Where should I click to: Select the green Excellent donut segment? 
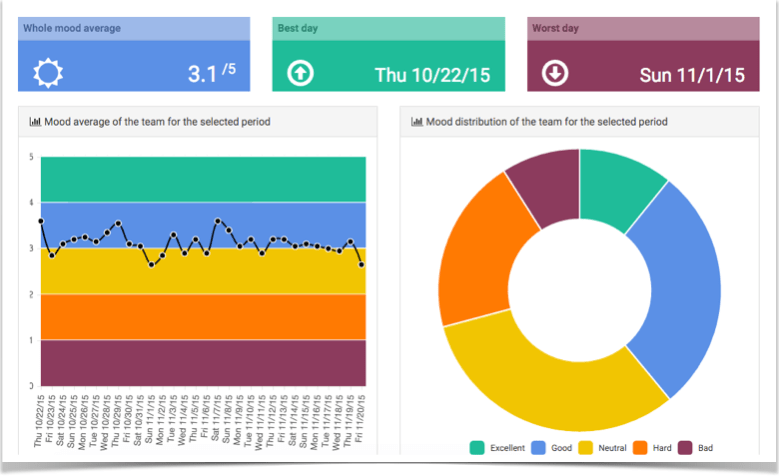coord(618,185)
